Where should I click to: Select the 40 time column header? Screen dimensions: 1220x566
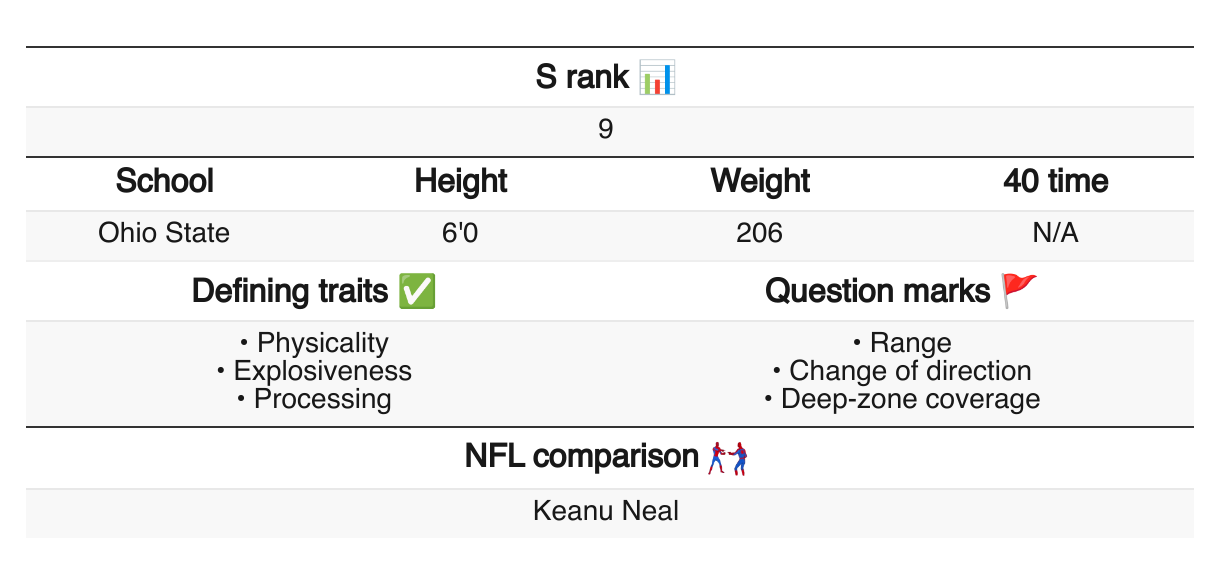tap(1056, 181)
